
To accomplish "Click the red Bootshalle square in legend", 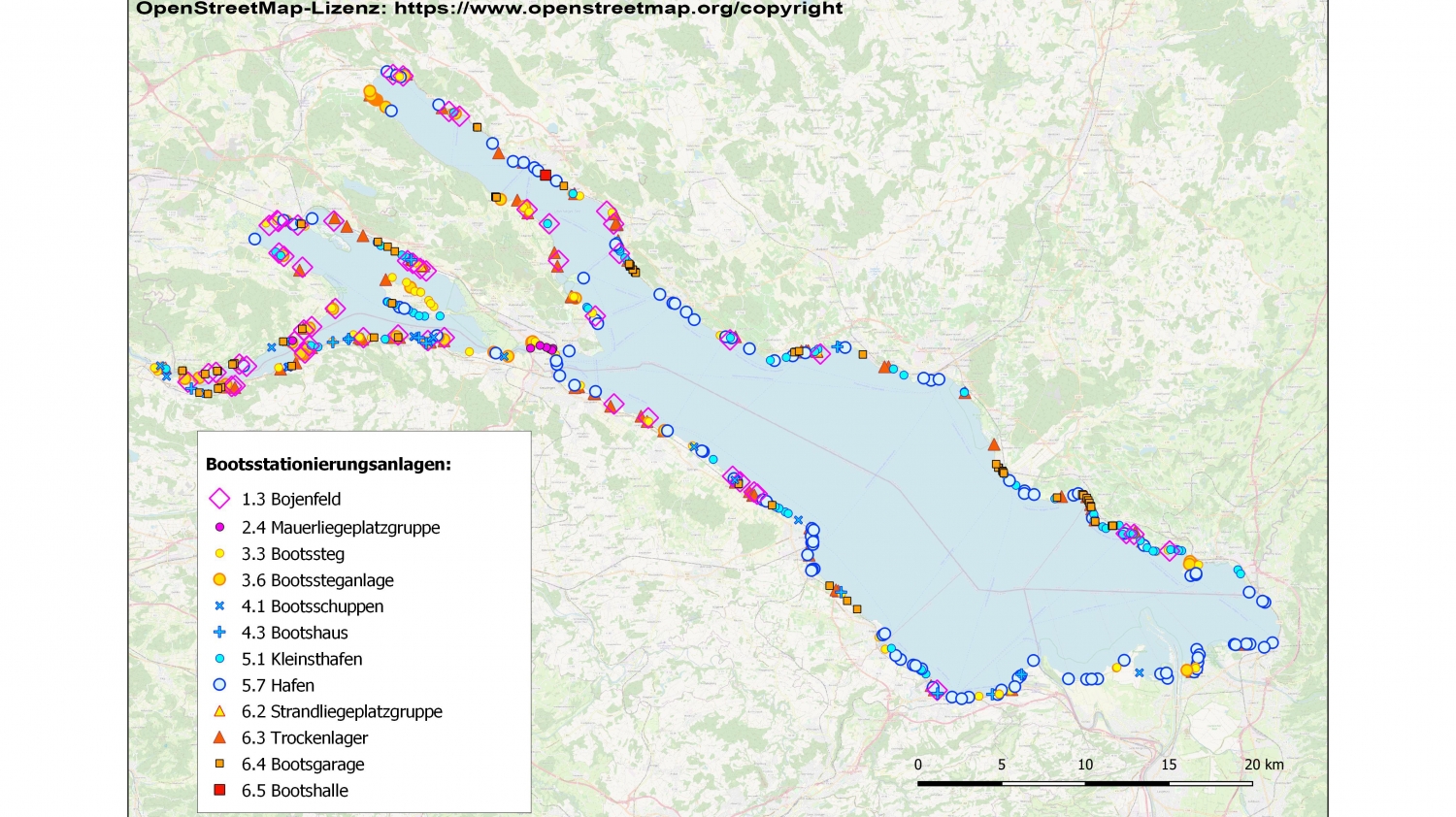I will 219,790.
